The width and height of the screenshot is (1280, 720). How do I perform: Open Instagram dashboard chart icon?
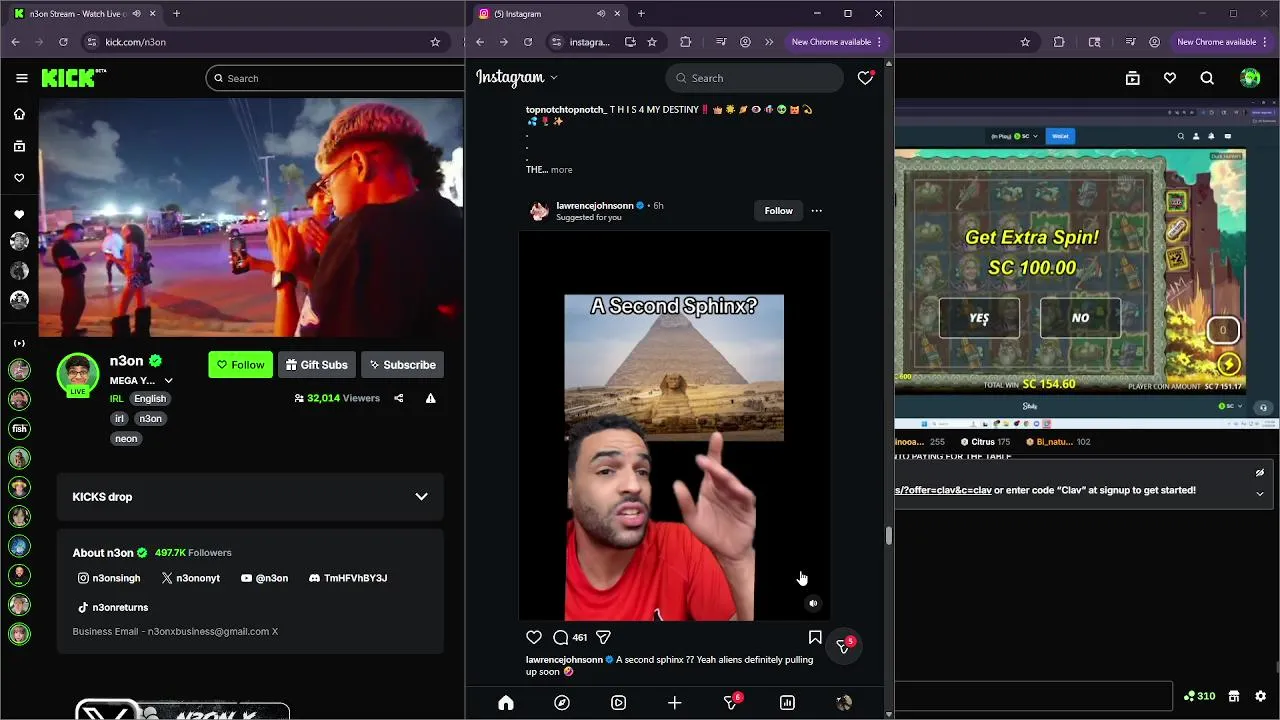(787, 703)
